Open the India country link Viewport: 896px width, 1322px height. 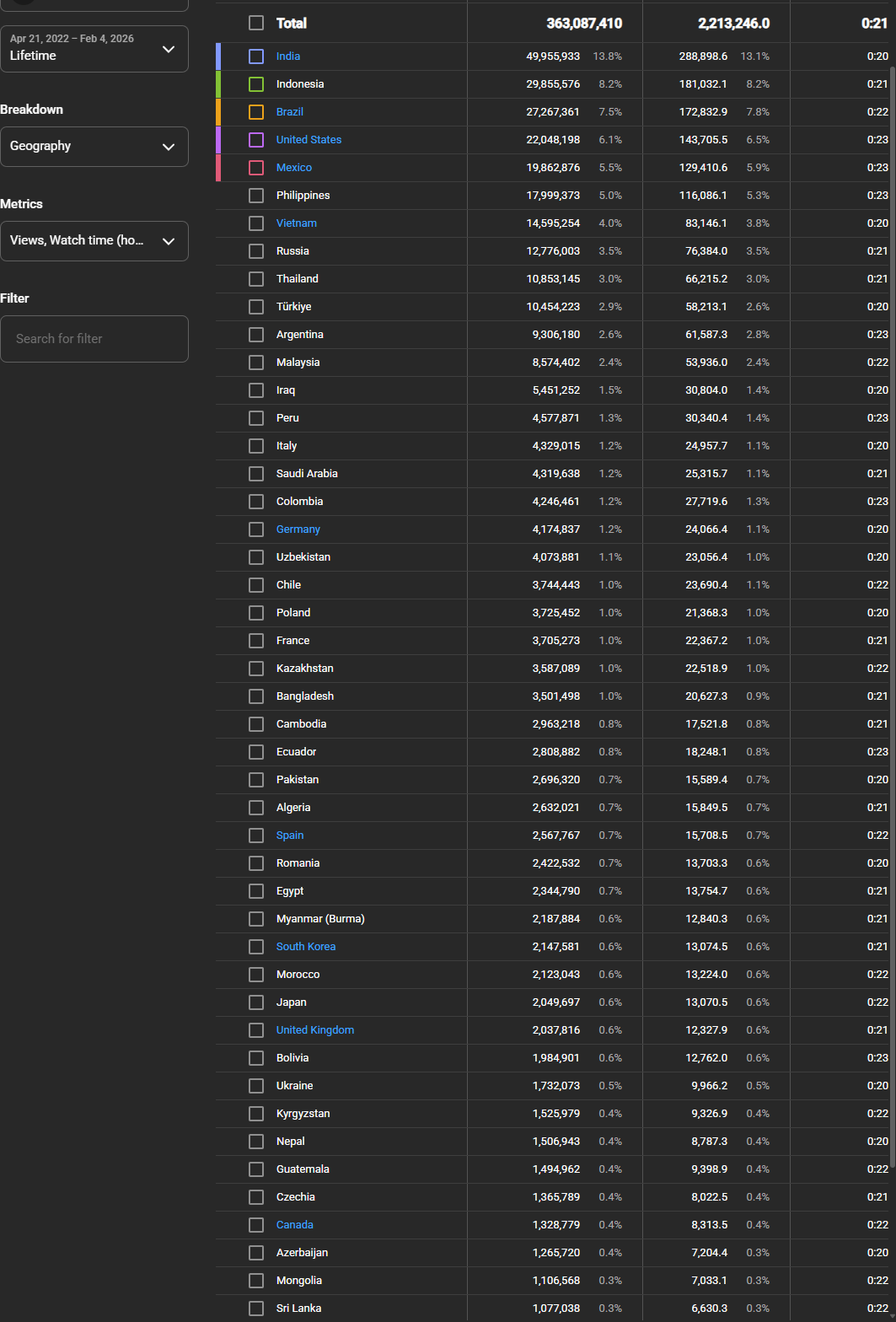point(288,56)
